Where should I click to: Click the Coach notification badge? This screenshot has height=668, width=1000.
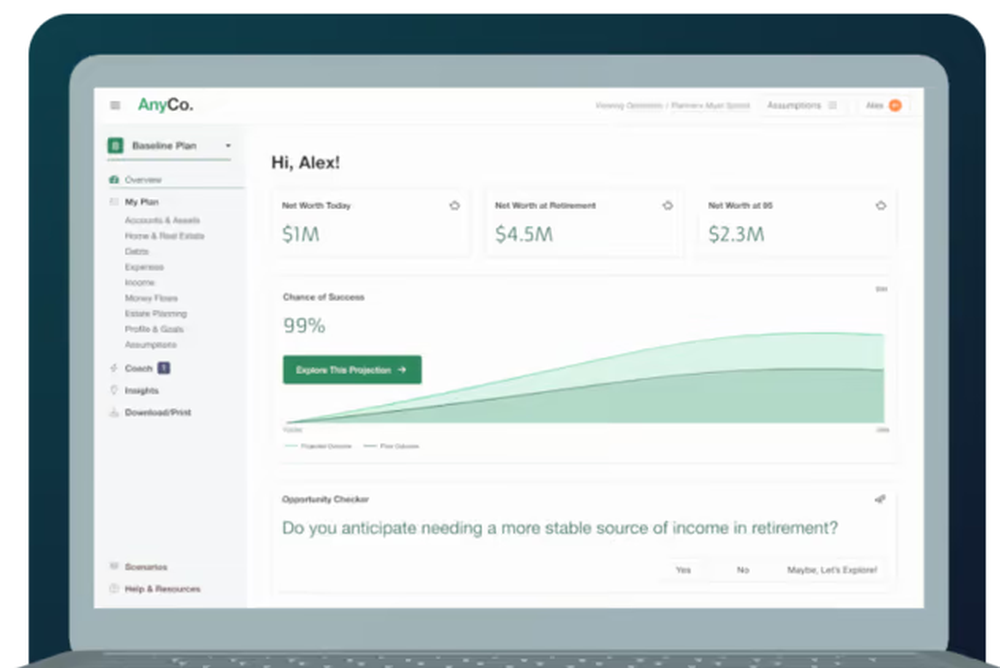point(164,368)
